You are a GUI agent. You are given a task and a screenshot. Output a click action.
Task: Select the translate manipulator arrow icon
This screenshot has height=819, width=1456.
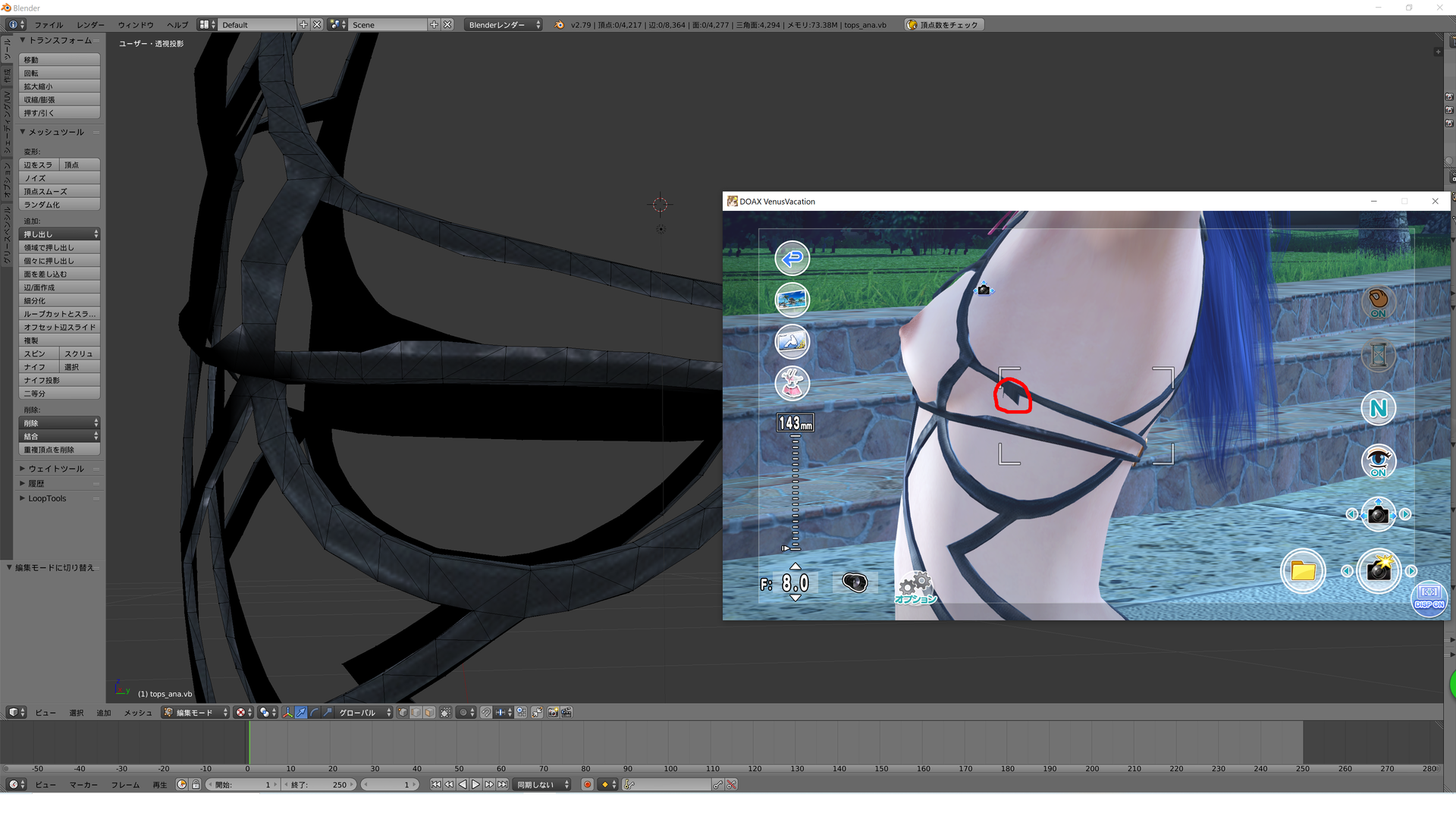(x=301, y=712)
